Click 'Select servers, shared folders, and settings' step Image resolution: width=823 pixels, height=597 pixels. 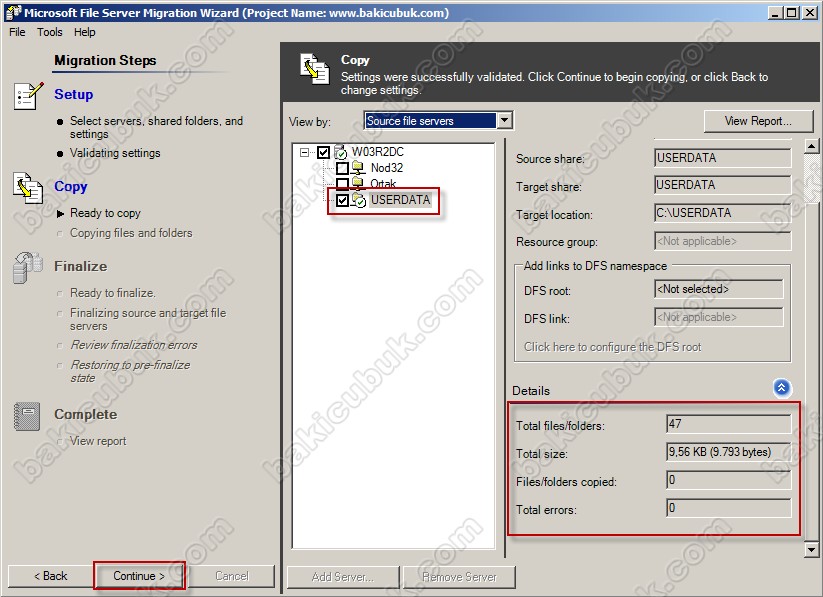tap(156, 127)
